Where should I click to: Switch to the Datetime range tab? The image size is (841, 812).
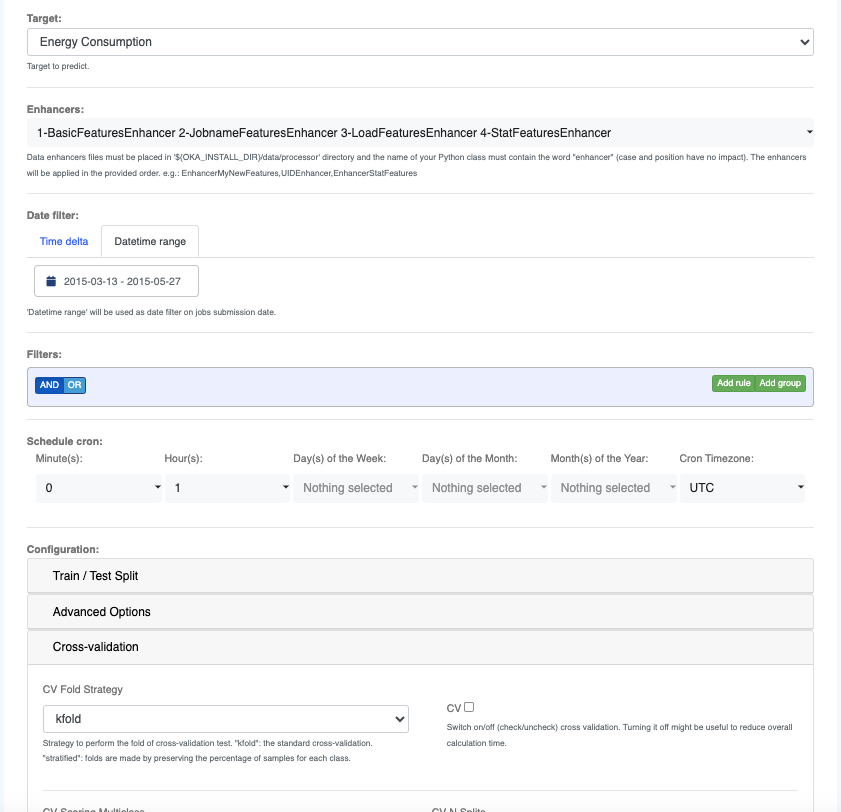pyautogui.click(x=150, y=241)
